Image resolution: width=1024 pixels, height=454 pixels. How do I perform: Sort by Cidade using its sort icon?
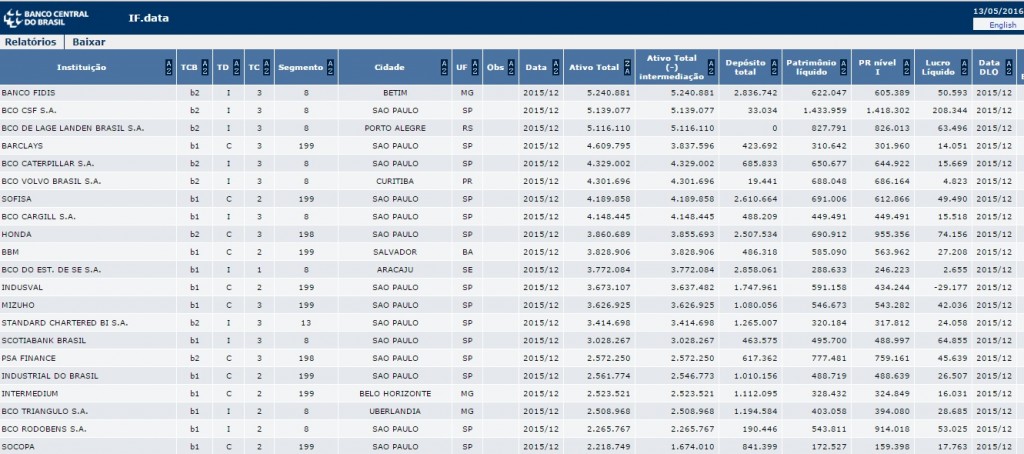click(x=445, y=68)
